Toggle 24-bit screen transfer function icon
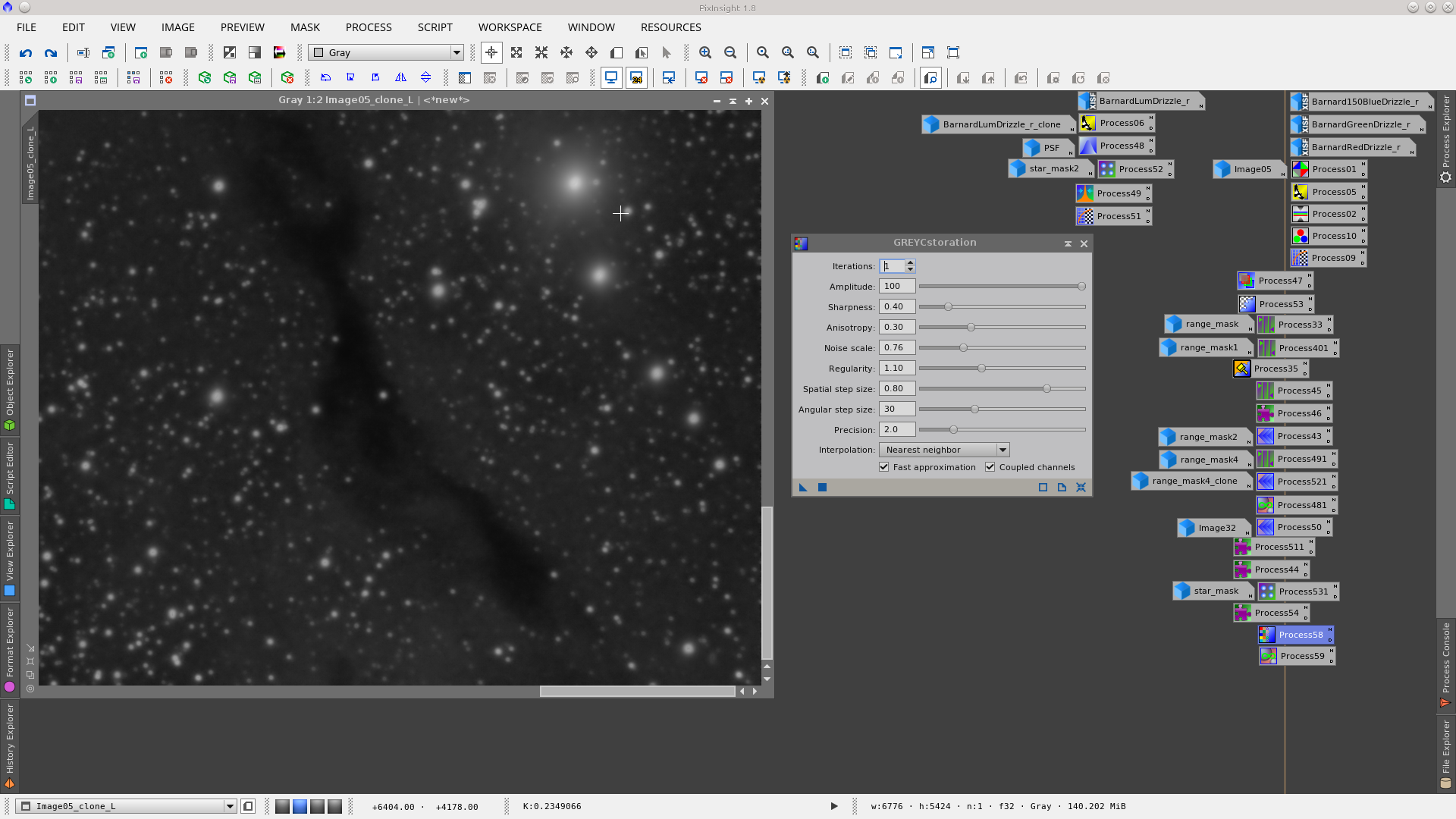 click(x=636, y=78)
